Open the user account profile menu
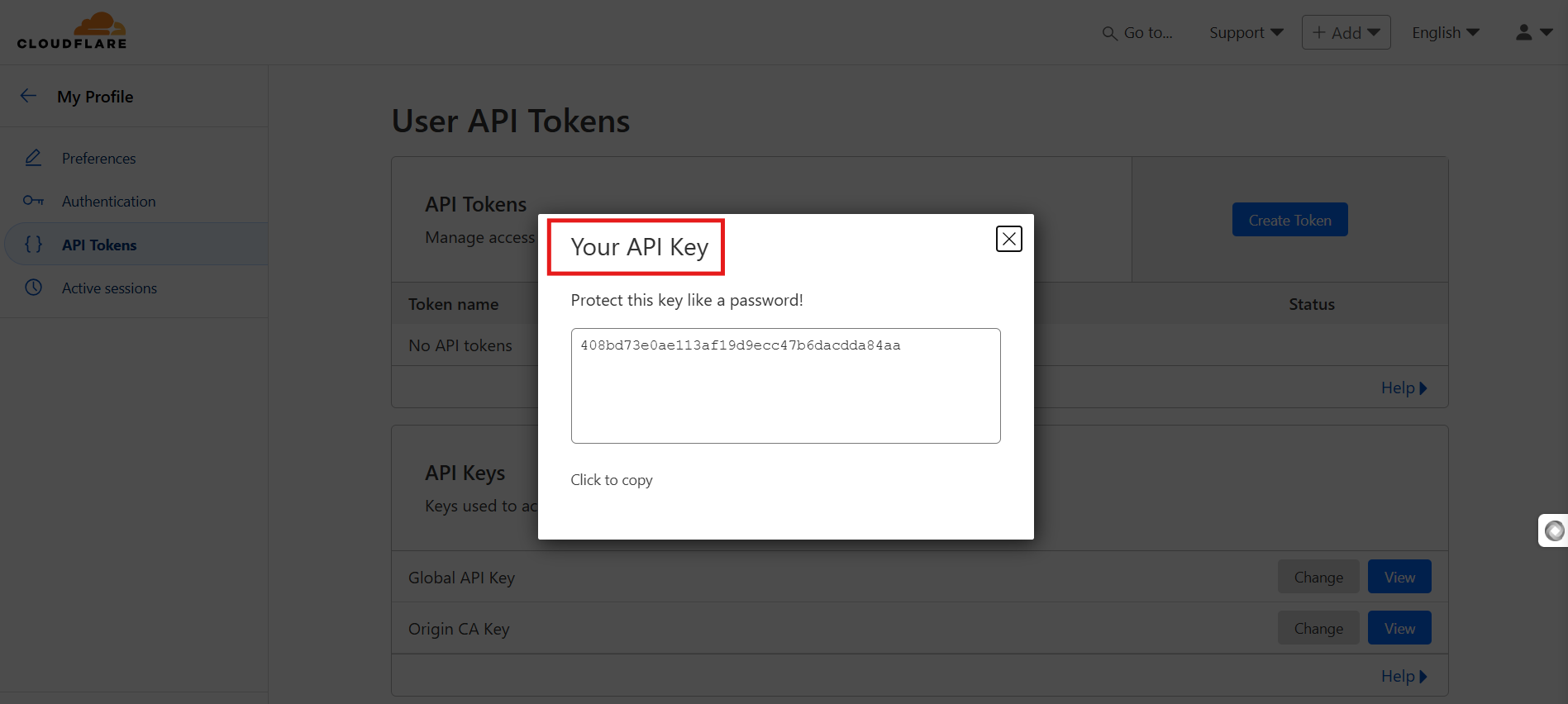 coord(1533,32)
